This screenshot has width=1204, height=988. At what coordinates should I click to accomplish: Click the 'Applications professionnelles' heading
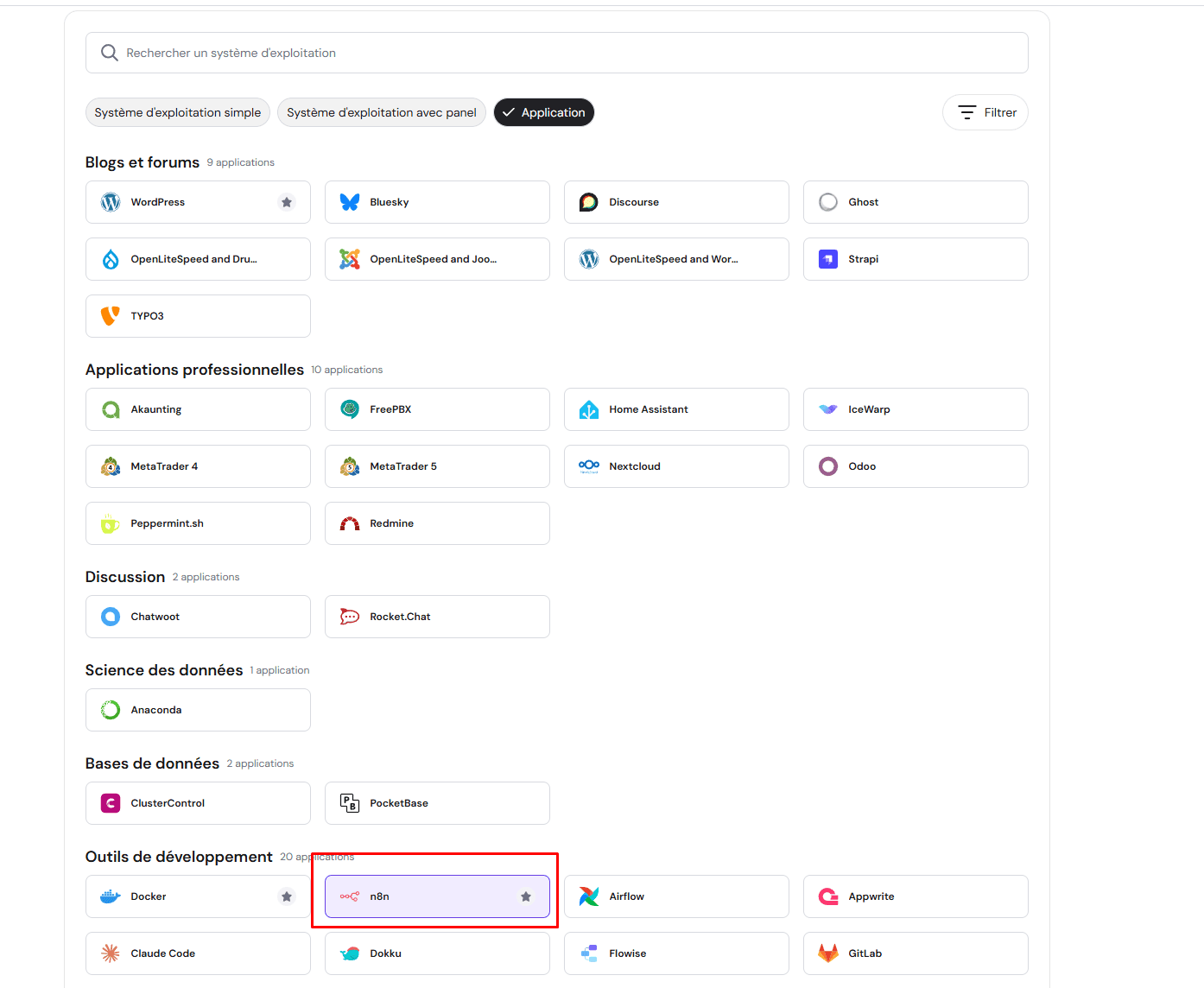pyautogui.click(x=194, y=370)
